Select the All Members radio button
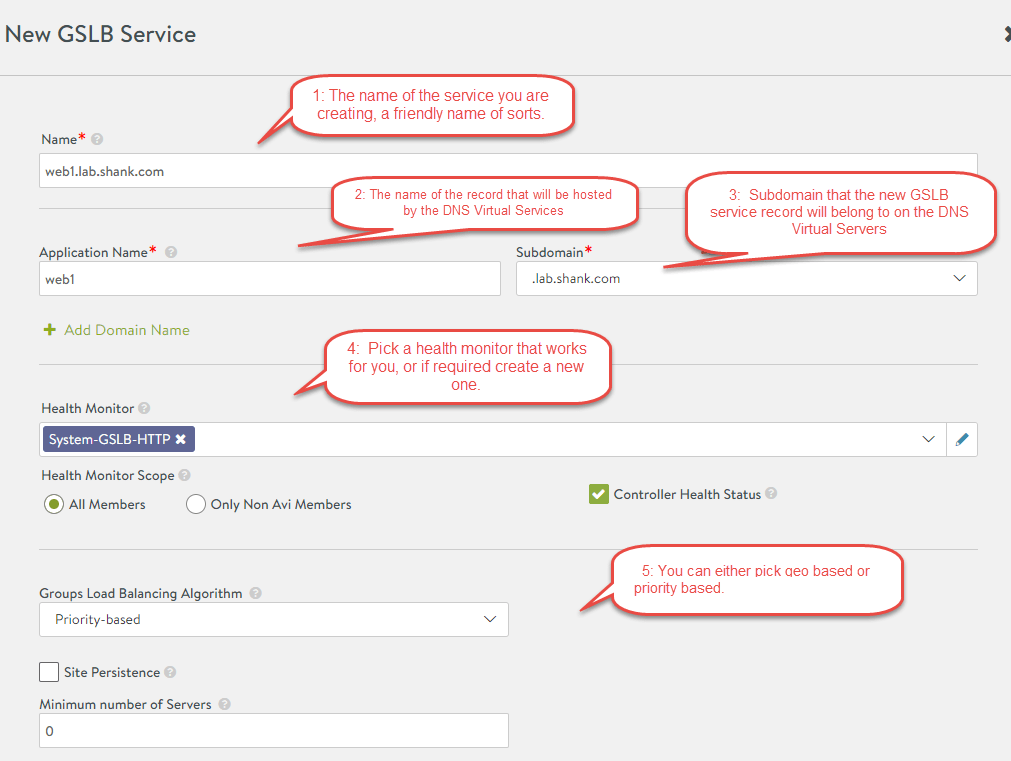Screen dimensions: 1011x761 54,504
